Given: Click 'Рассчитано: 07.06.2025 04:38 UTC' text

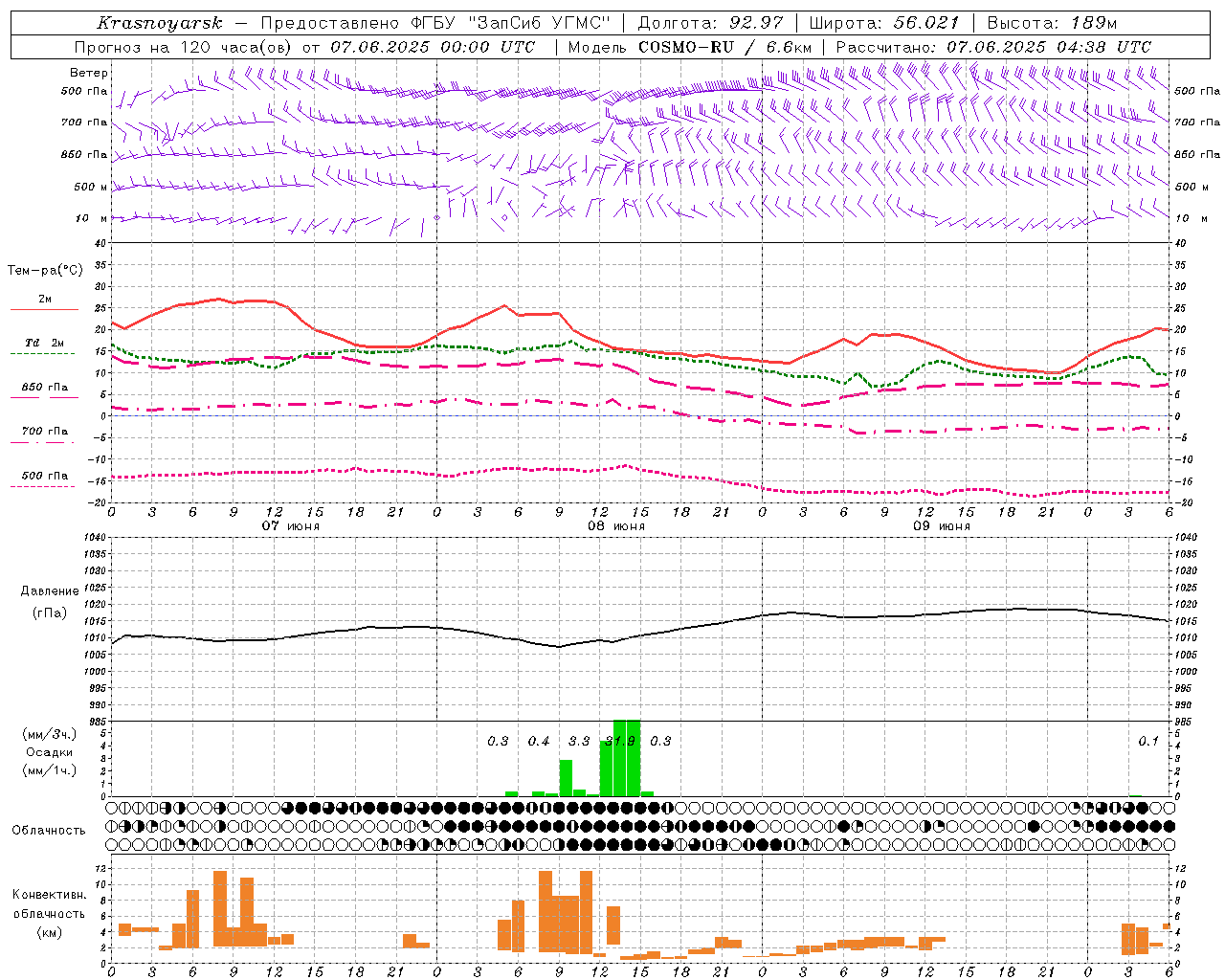Looking at the screenshot, I should click(993, 47).
